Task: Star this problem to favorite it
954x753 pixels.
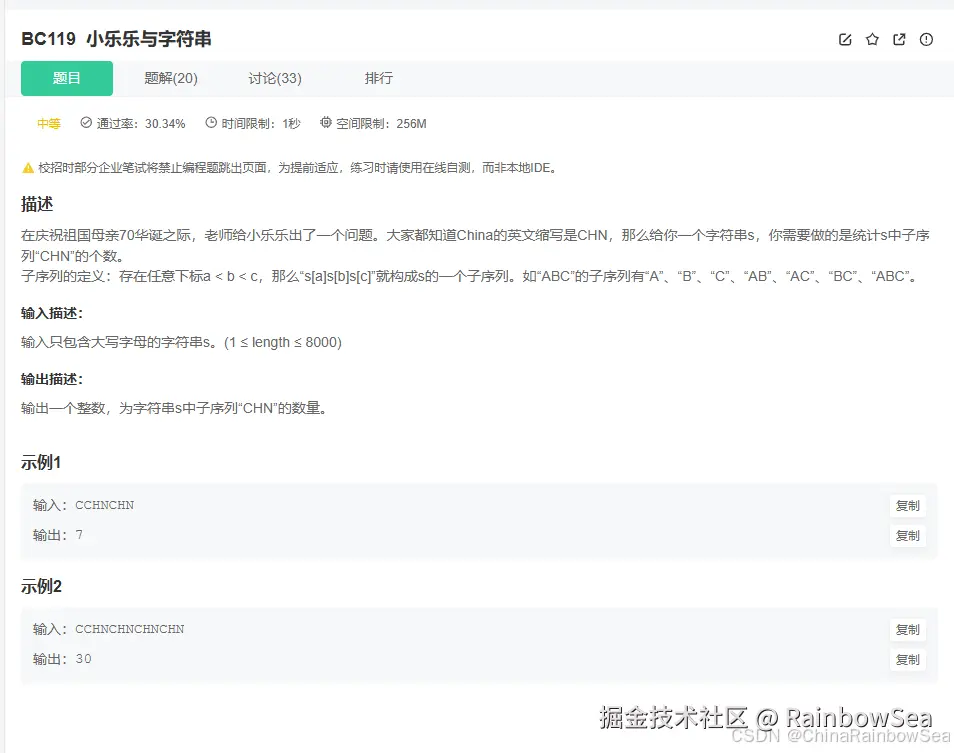Action: [872, 39]
